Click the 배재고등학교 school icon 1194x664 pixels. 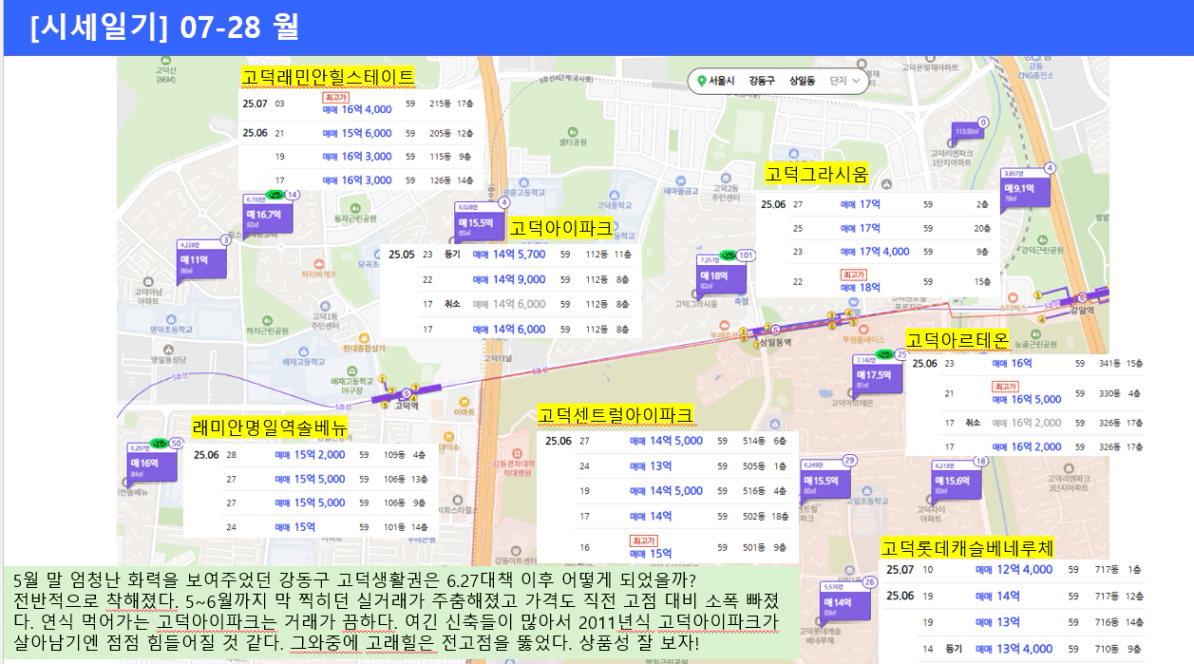pyautogui.click(x=304, y=352)
